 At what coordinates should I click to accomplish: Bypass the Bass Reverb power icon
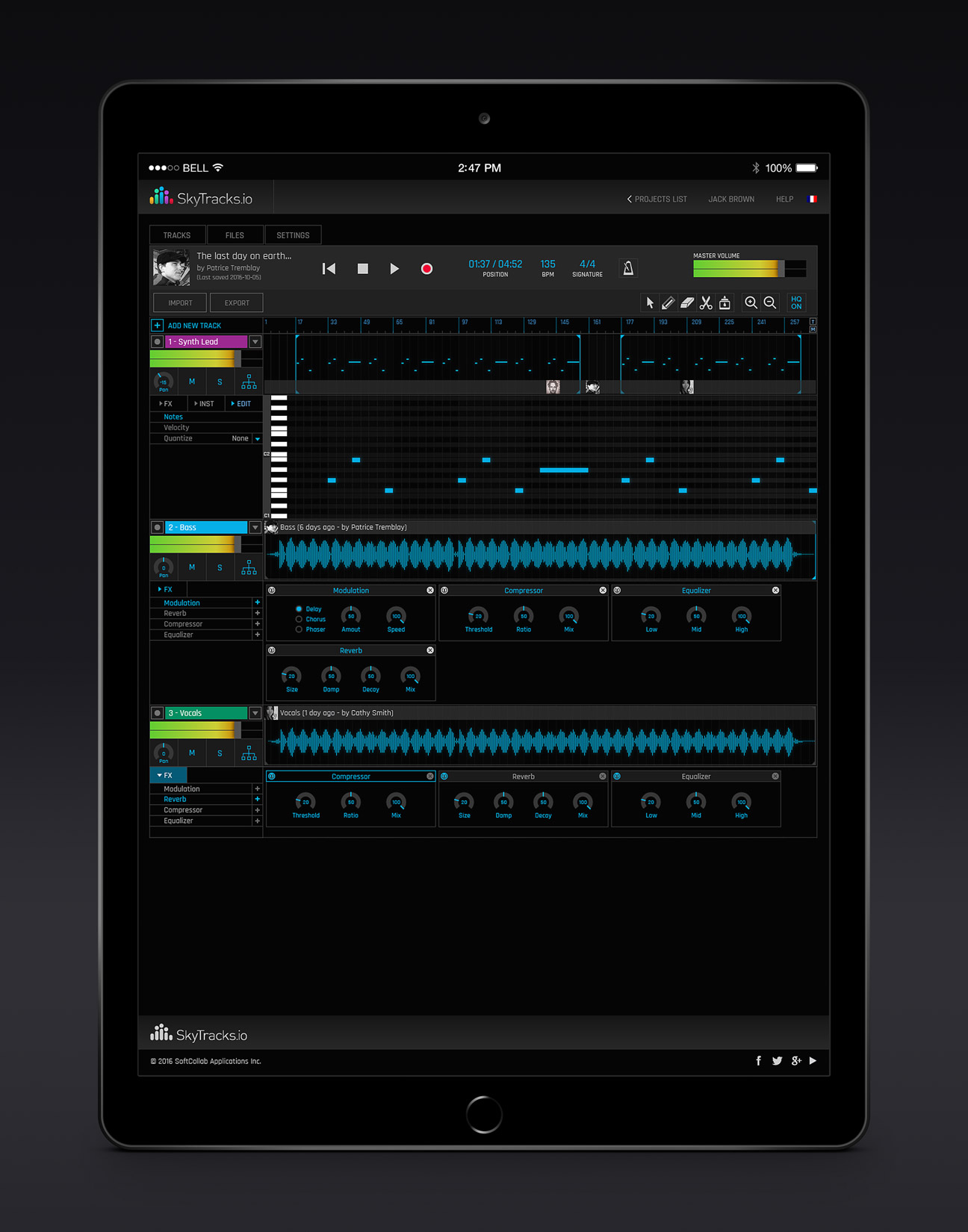tap(272, 651)
